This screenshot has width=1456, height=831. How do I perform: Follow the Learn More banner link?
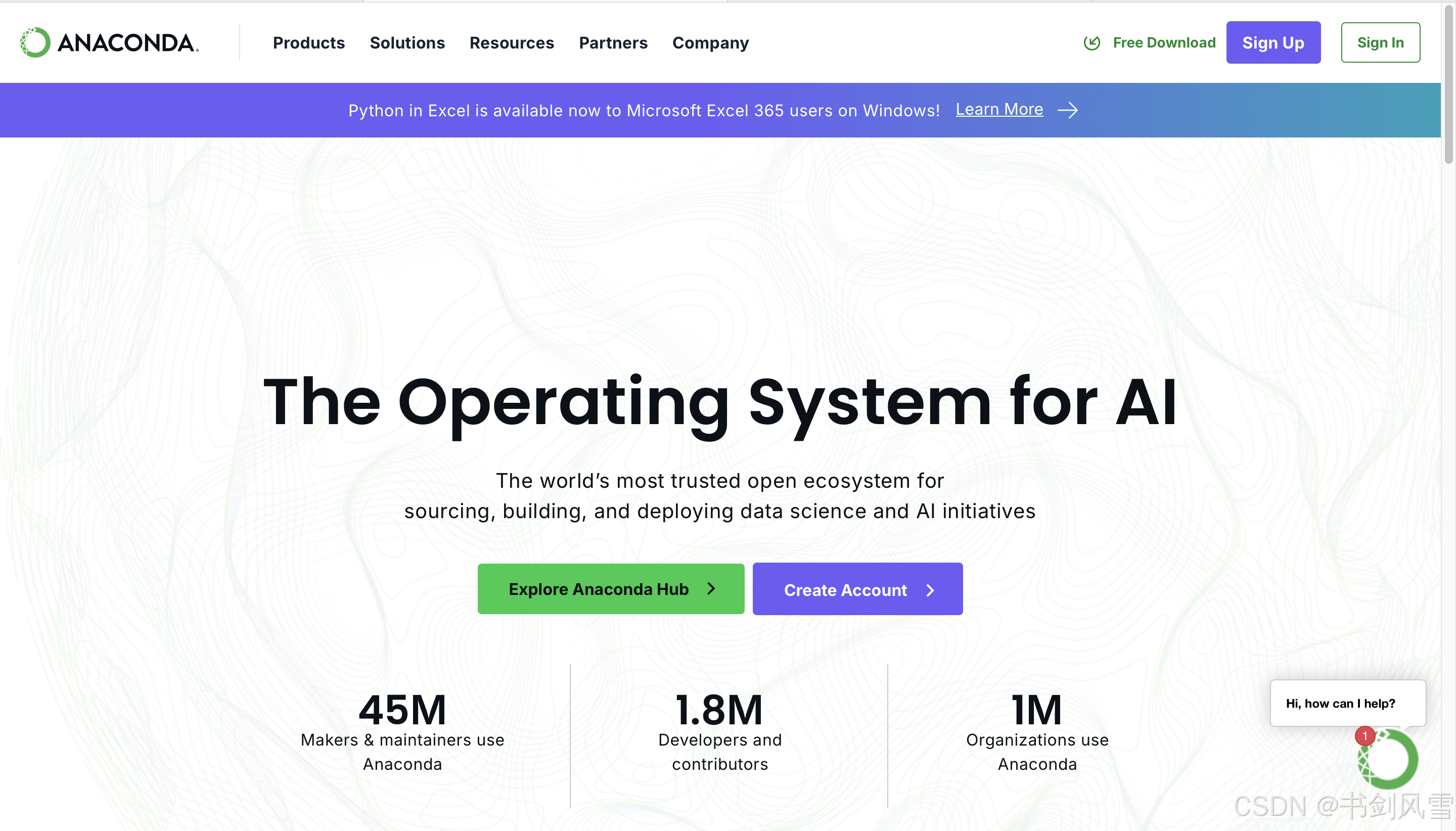click(999, 109)
